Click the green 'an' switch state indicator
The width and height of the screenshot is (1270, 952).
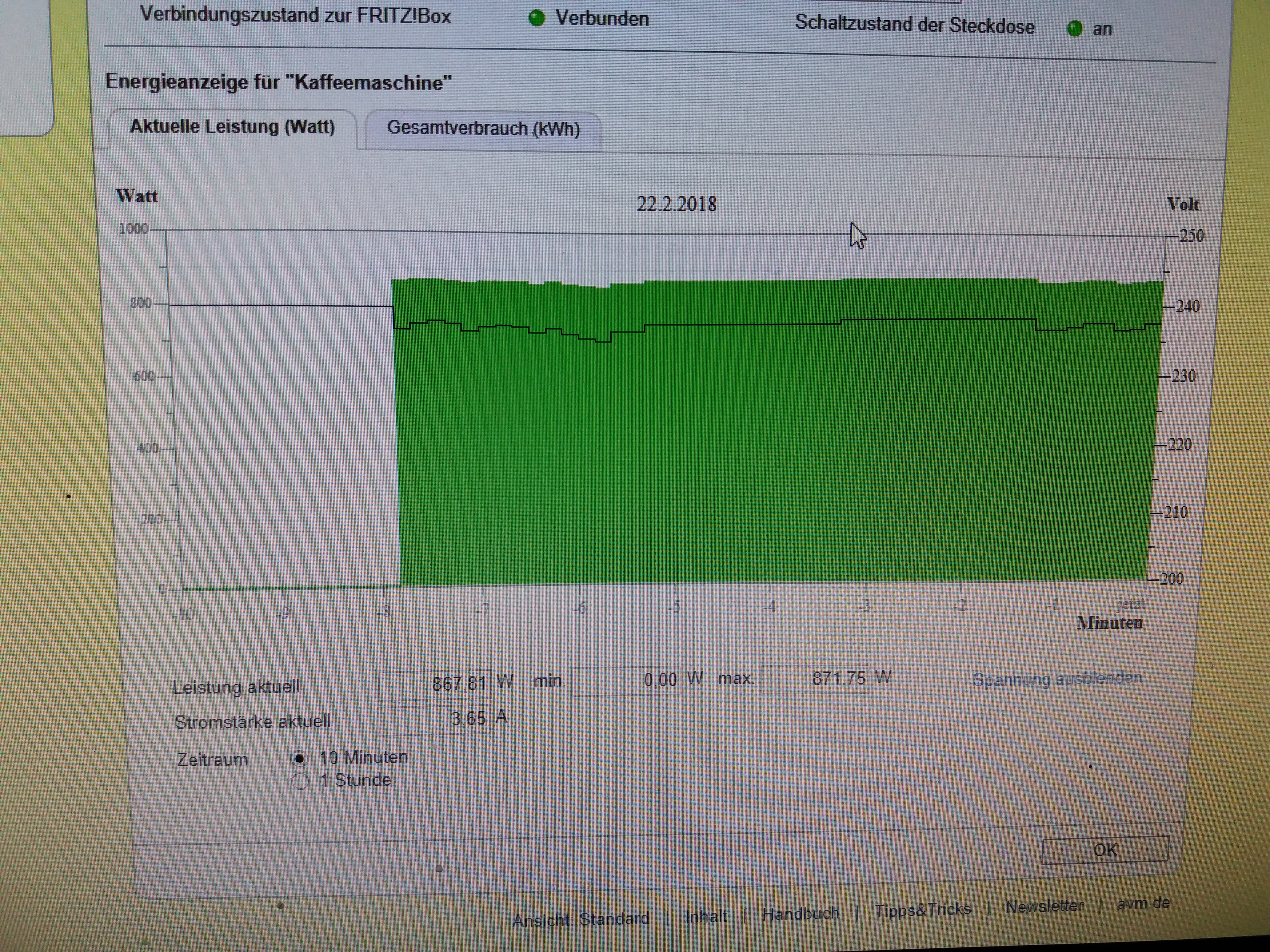pos(1074,28)
